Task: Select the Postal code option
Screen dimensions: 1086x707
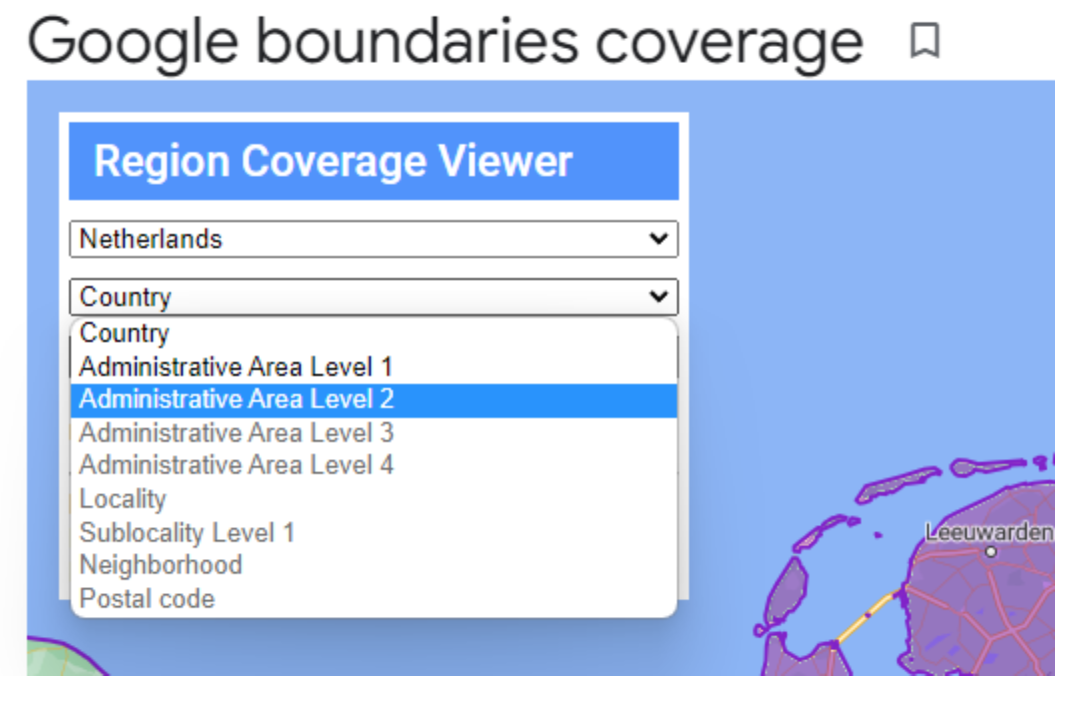Action: pos(374,598)
